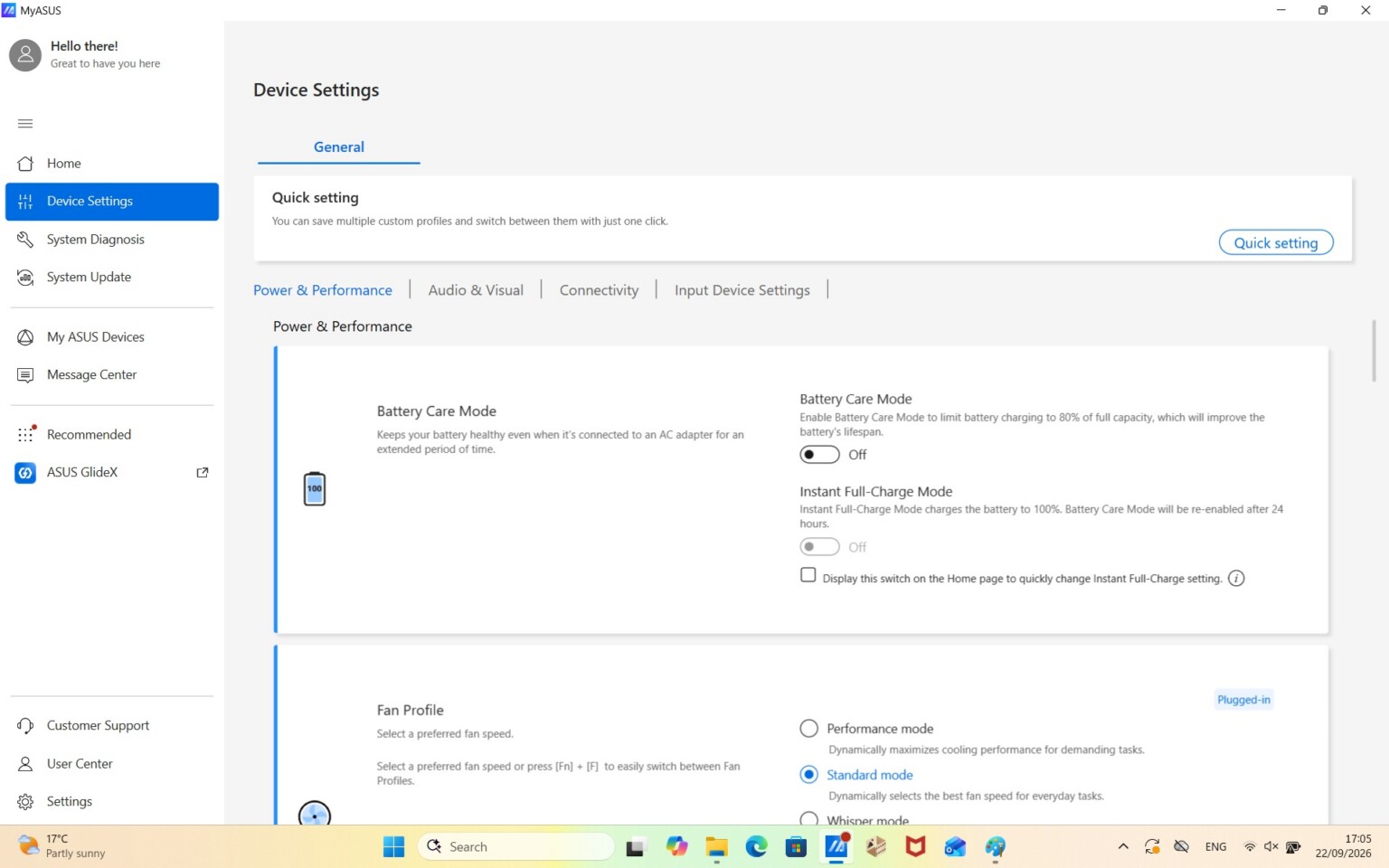Open My ASUS Devices icon
The height and width of the screenshot is (868, 1389).
(x=25, y=337)
